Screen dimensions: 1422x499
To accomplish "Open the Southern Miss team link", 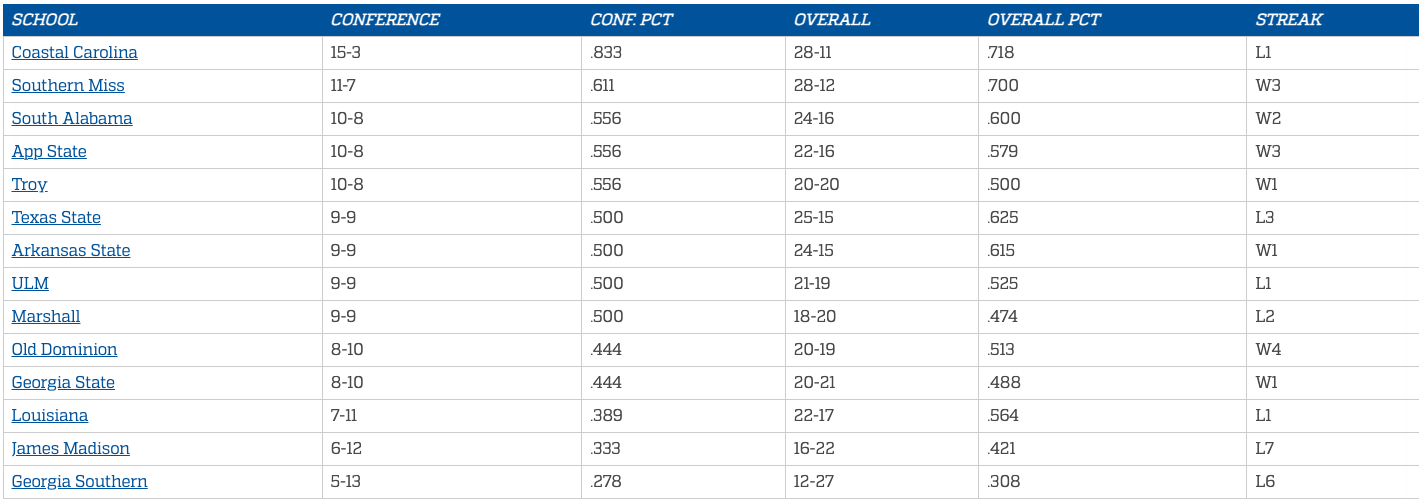I will pos(68,85).
